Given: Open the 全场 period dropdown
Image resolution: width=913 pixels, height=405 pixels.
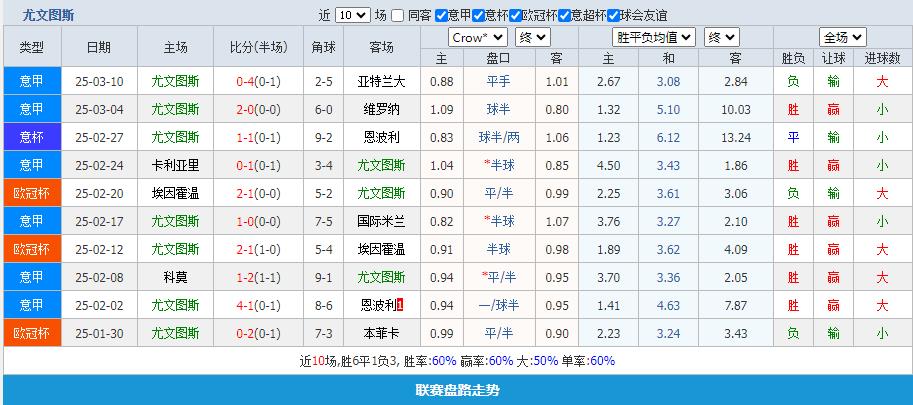Looking at the screenshot, I should (841, 37).
